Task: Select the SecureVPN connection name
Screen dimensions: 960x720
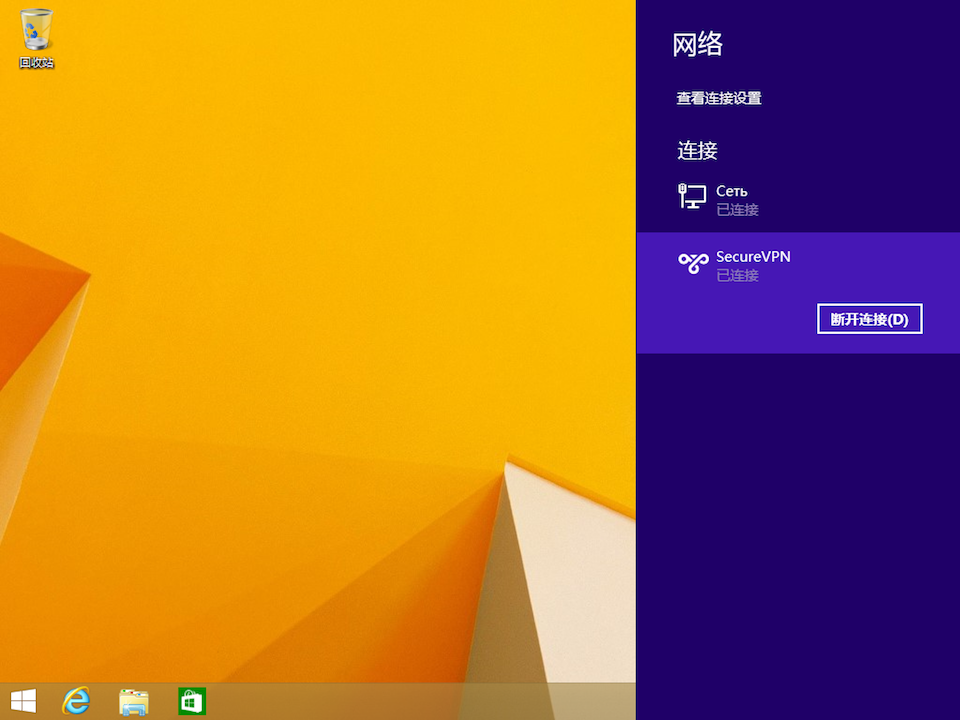Action: (x=753, y=257)
